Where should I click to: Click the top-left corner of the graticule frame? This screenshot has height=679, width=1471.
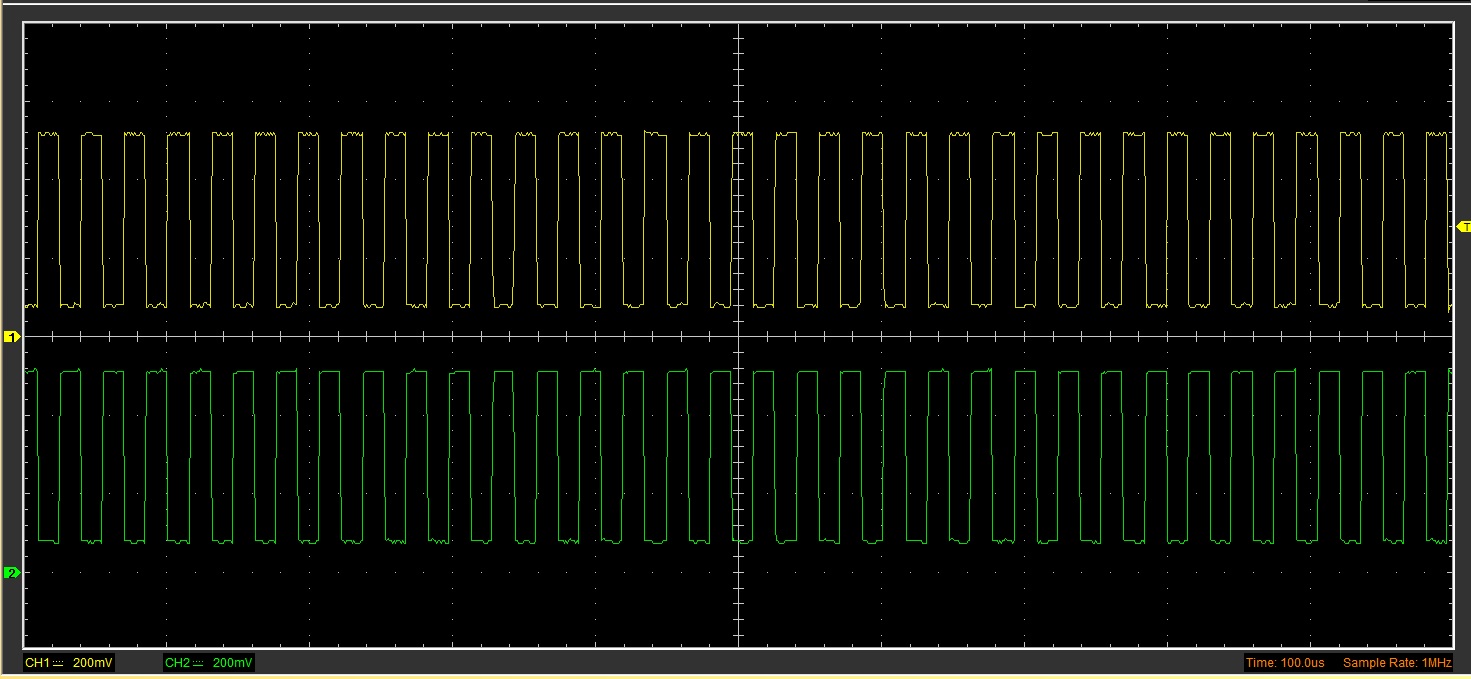pos(25,24)
